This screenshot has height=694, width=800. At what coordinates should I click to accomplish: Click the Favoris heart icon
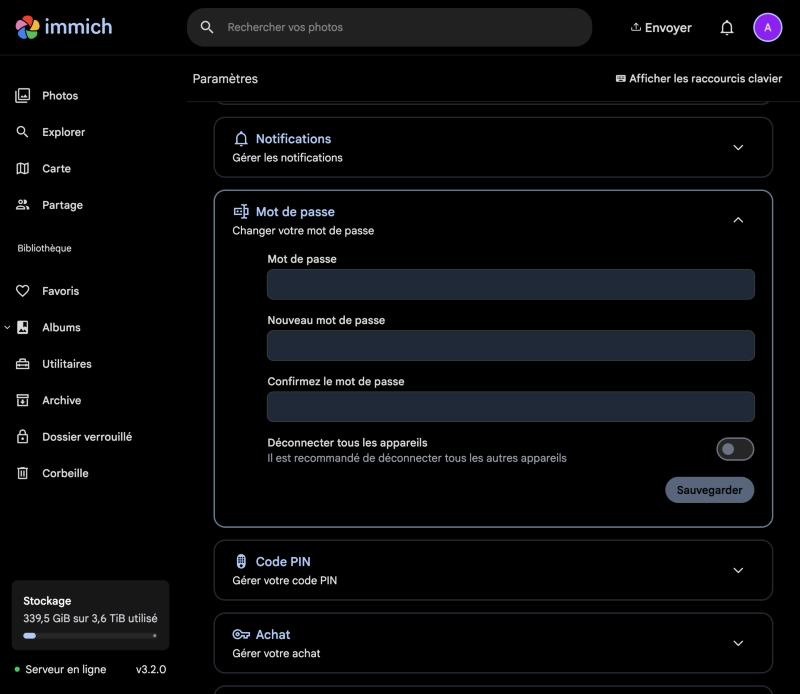(x=22, y=291)
